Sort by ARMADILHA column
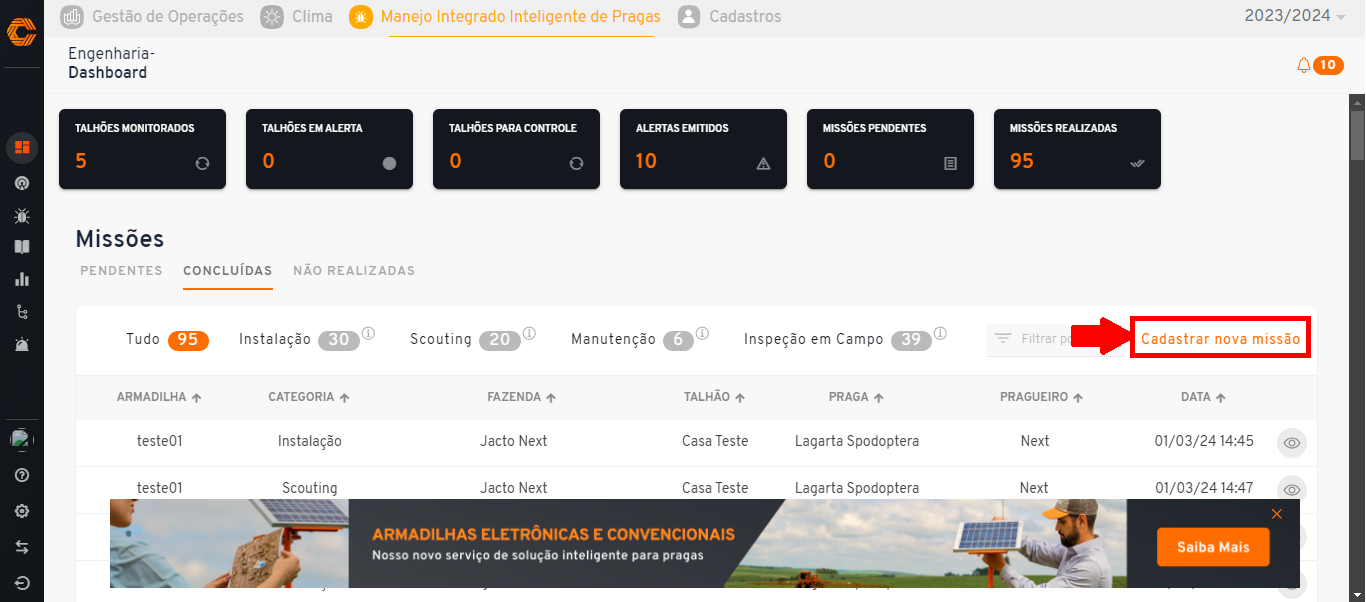The image size is (1366, 602). (x=159, y=397)
